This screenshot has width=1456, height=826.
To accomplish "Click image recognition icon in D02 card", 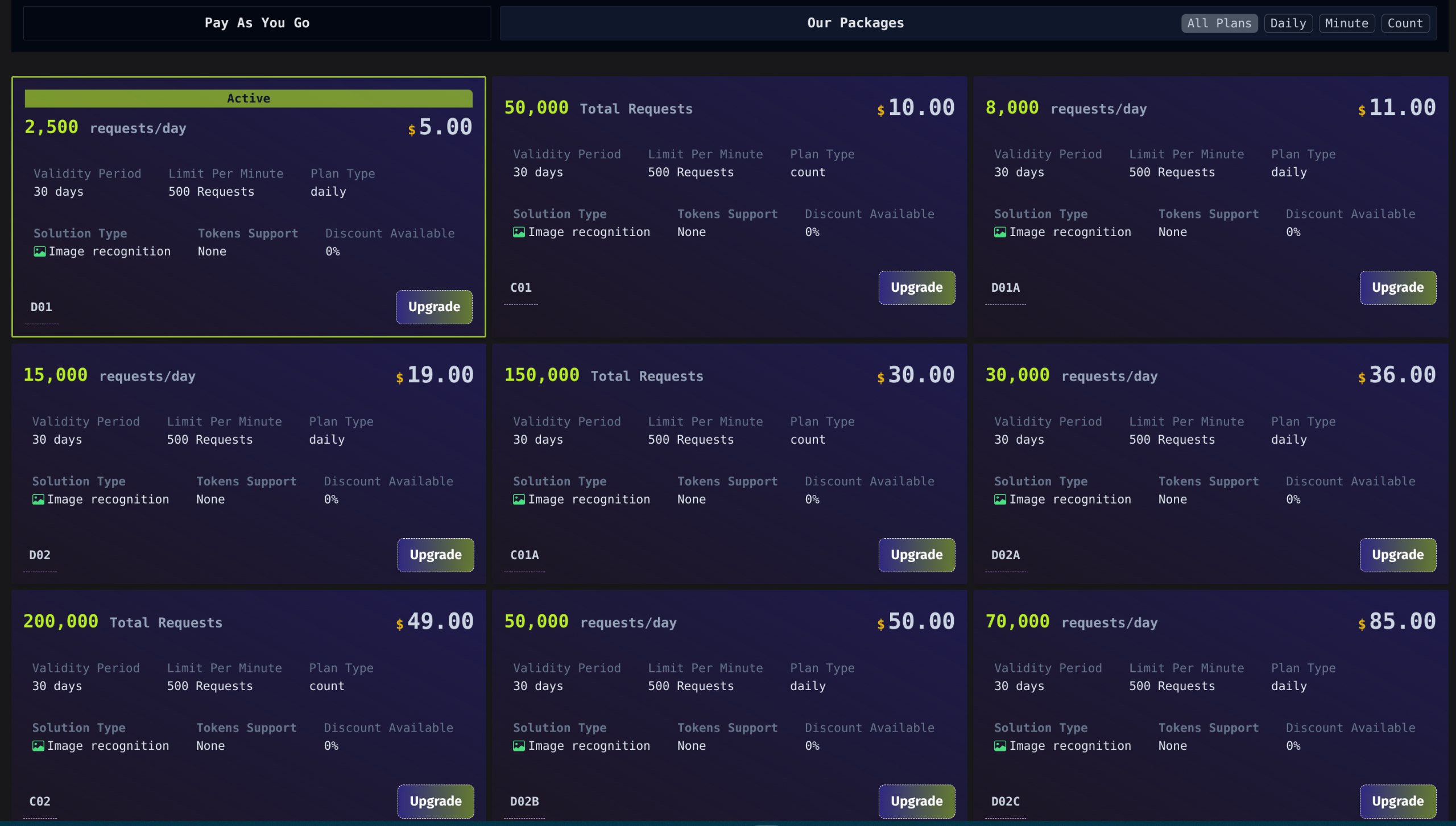I will click(38, 499).
